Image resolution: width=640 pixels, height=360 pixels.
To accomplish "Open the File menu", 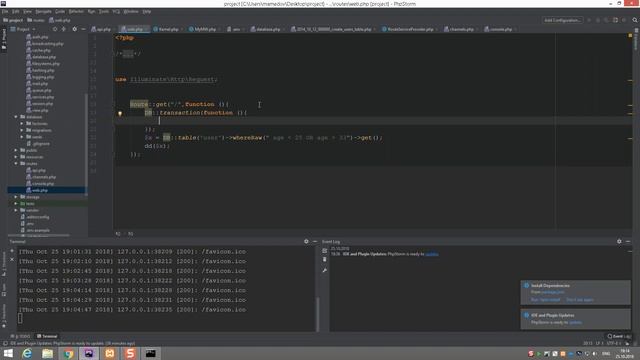I will coord(5,11).
